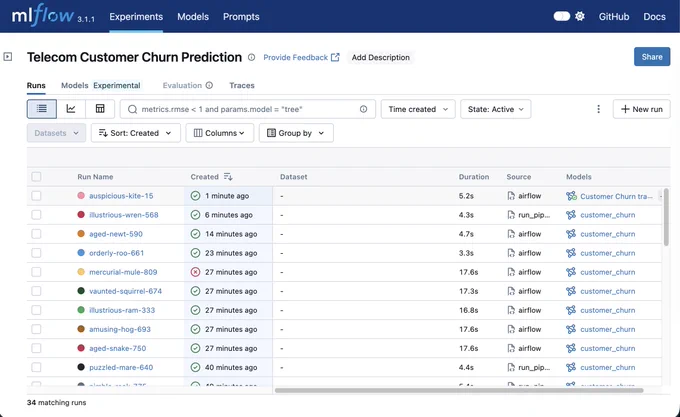
Task: Click the model icon for auspicious-kite-15 row
Action: 571,196
